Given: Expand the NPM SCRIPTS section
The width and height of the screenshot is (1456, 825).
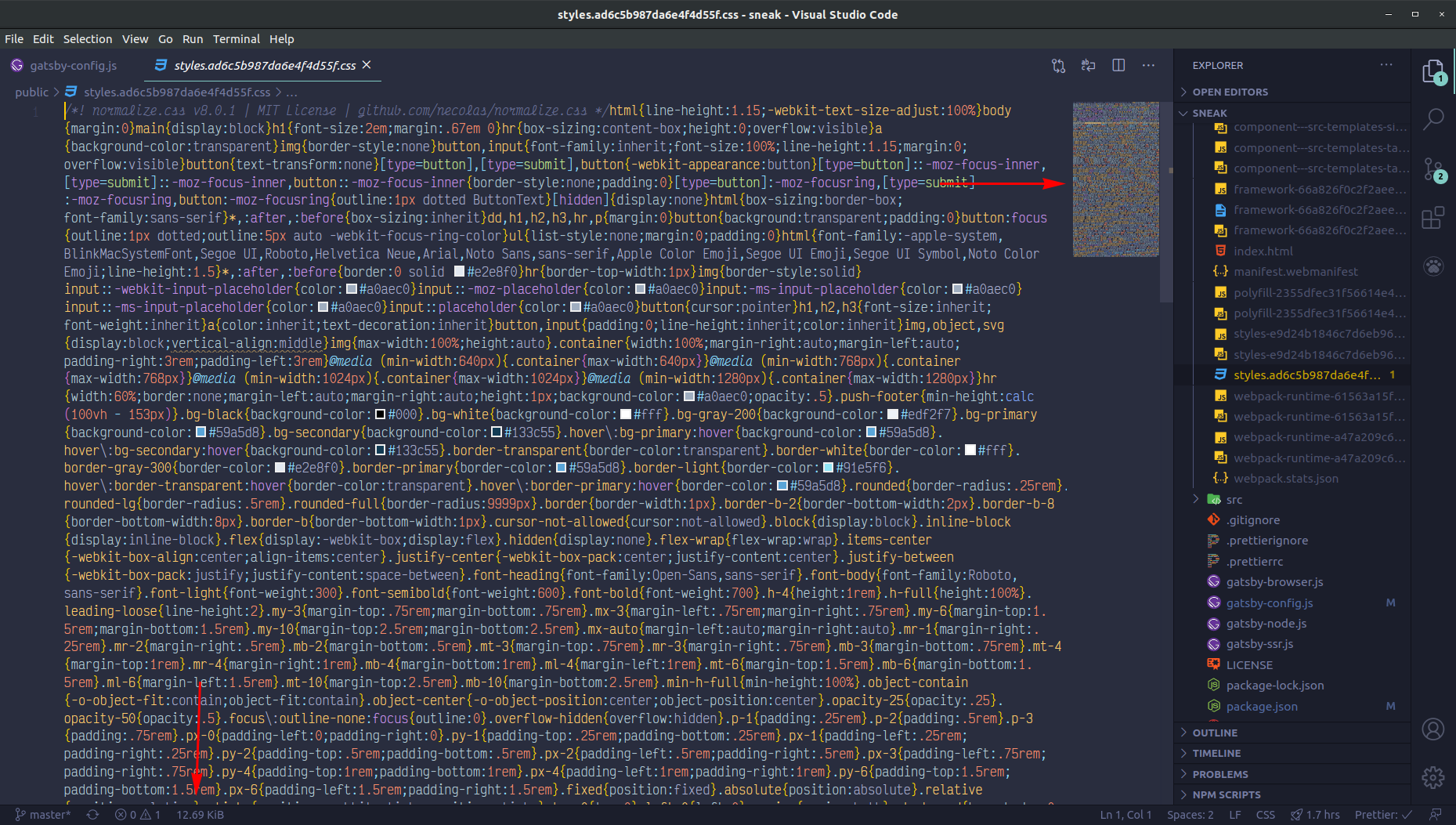Looking at the screenshot, I should tap(1226, 794).
